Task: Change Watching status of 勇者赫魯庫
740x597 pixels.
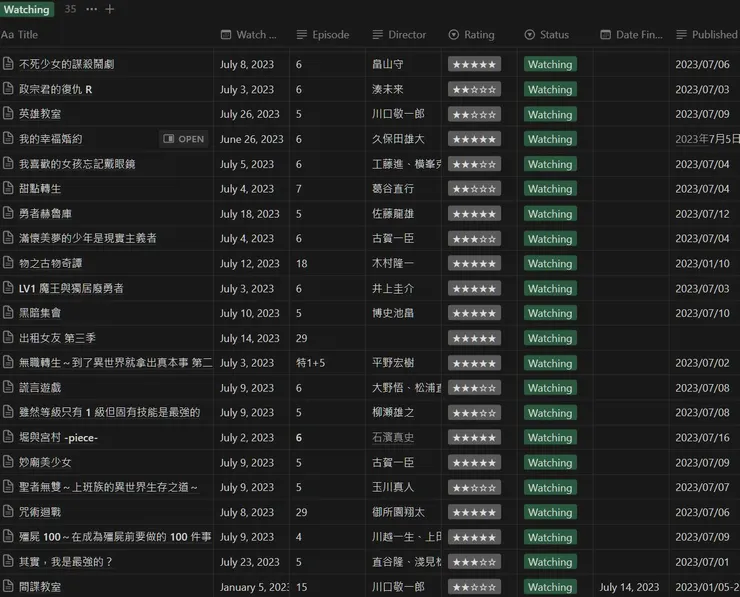Action: [550, 214]
